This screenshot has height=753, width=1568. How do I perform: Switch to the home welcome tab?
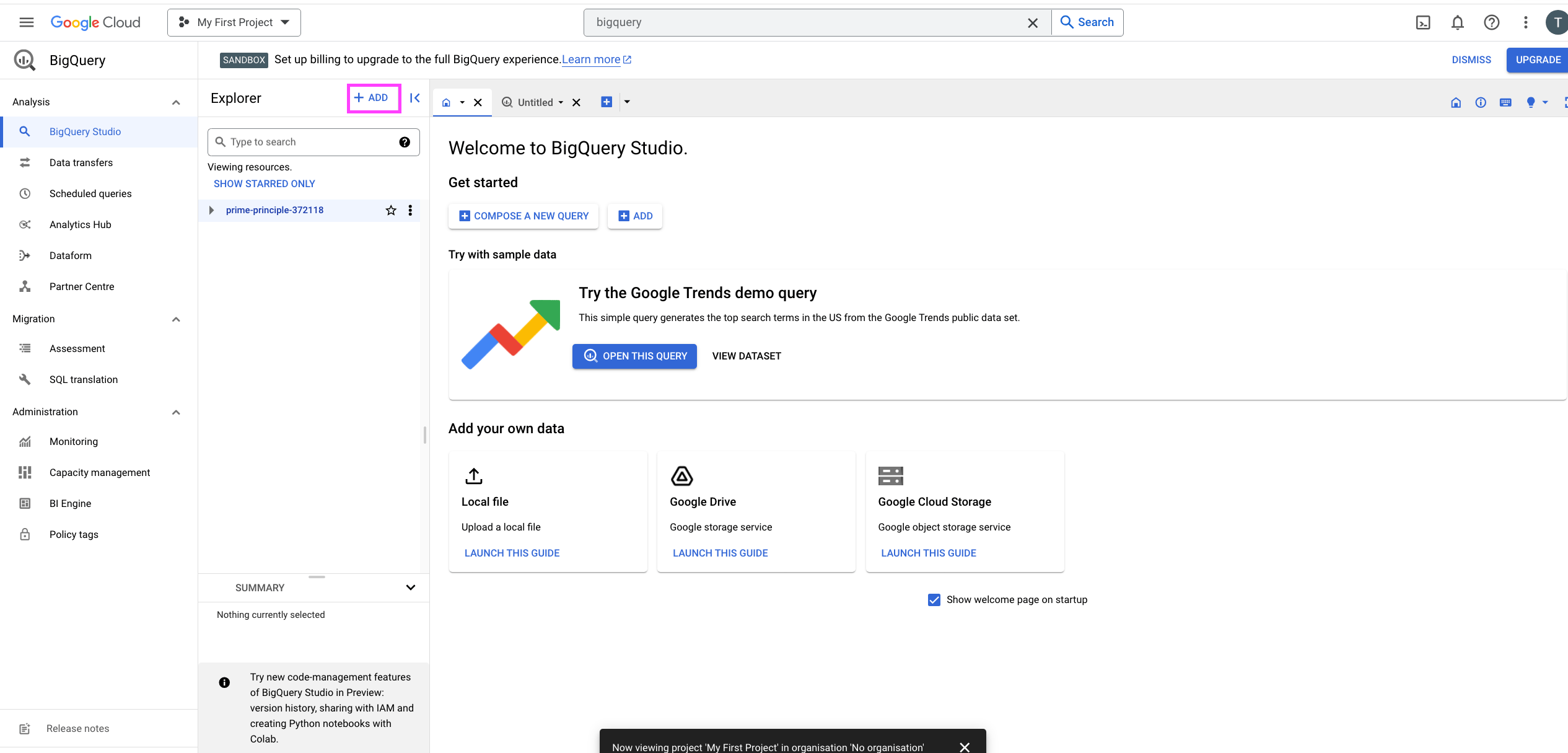click(446, 102)
